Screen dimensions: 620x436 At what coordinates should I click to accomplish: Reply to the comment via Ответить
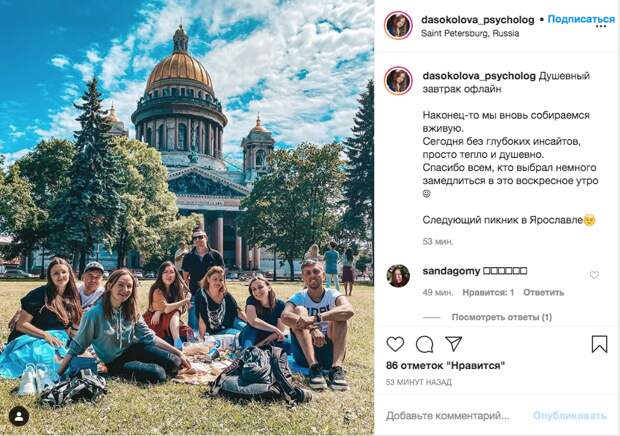point(543,293)
